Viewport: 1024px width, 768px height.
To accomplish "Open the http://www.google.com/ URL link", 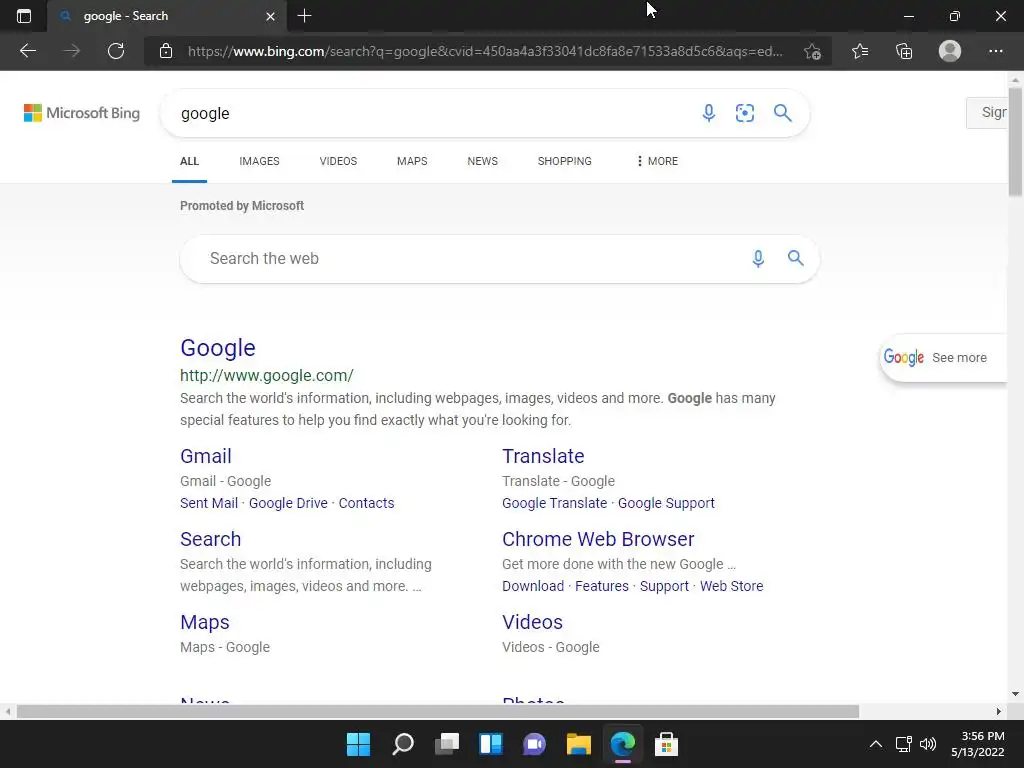I will (x=267, y=376).
